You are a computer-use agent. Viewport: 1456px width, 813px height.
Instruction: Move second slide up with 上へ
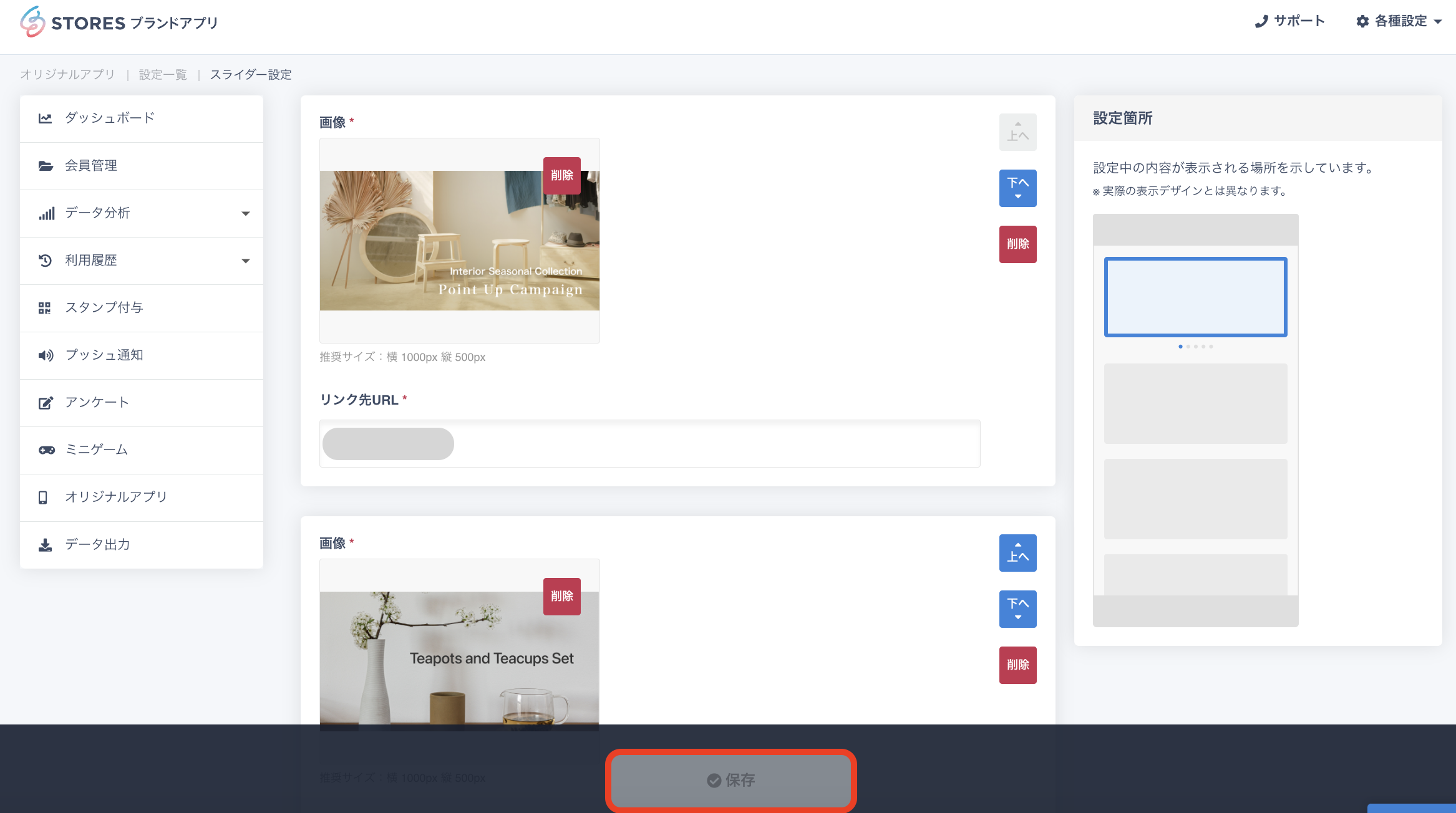click(1018, 553)
